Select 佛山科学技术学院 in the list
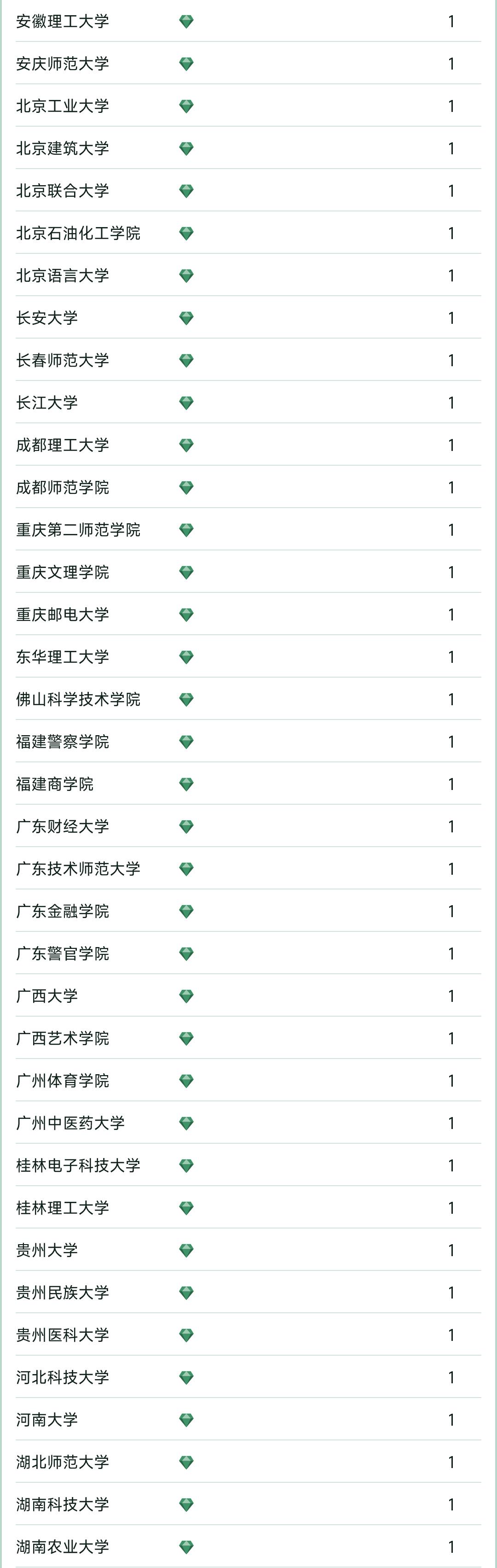This screenshot has height=1568, width=497. (x=78, y=699)
